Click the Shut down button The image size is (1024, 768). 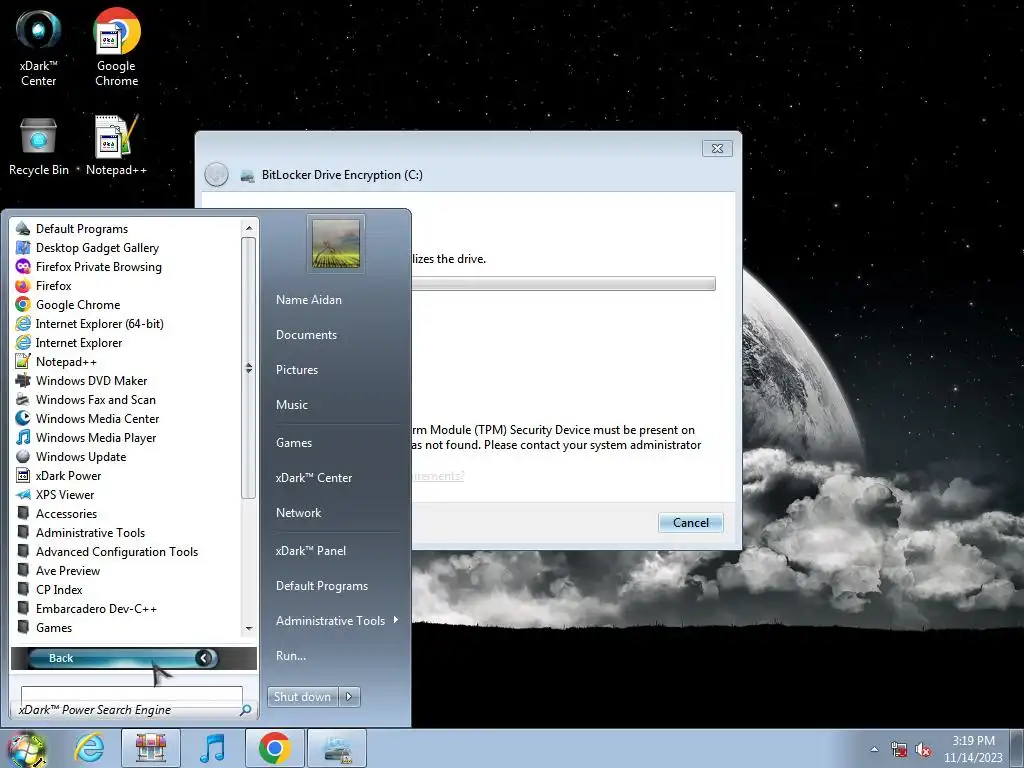coord(302,696)
